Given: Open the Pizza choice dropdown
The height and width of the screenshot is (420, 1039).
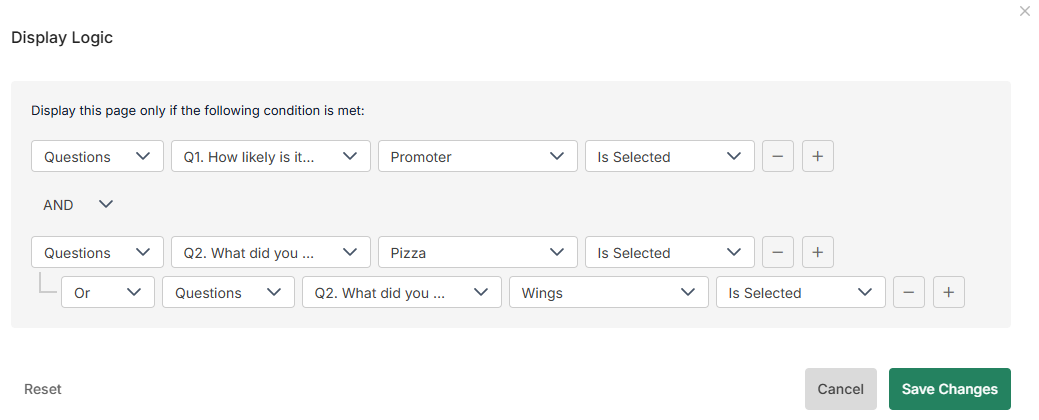Looking at the screenshot, I should point(477,252).
